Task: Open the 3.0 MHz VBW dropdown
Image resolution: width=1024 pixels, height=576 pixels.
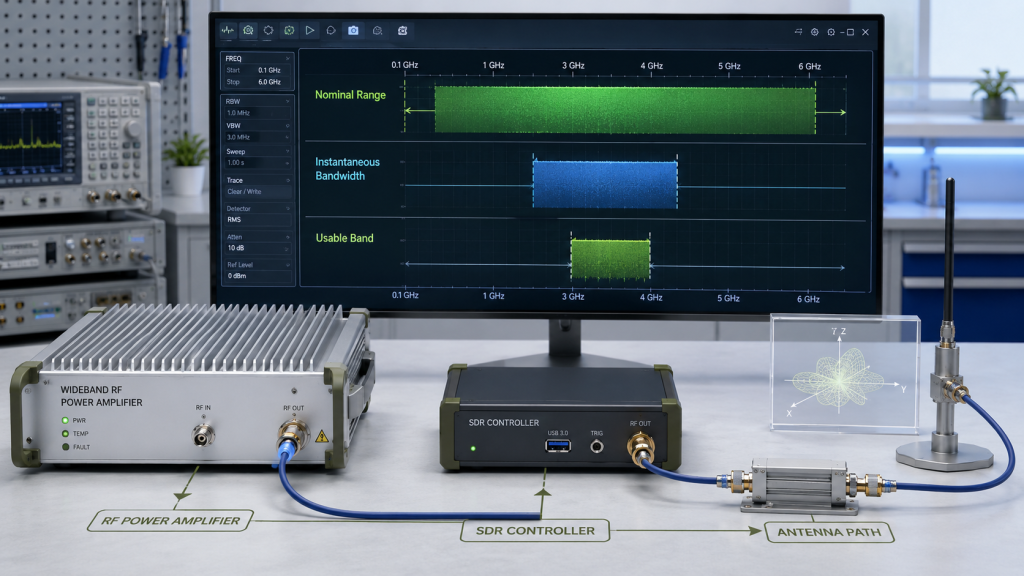Action: (x=257, y=137)
